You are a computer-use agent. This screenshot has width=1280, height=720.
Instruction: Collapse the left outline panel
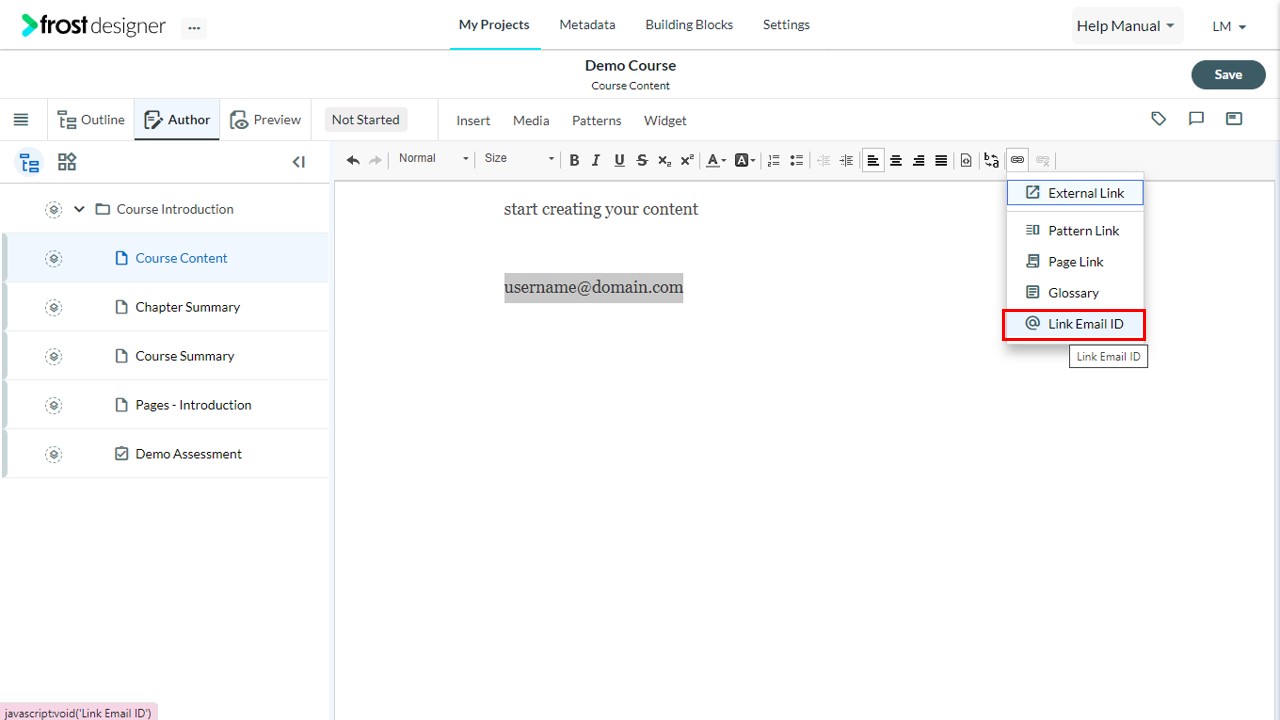click(x=298, y=162)
